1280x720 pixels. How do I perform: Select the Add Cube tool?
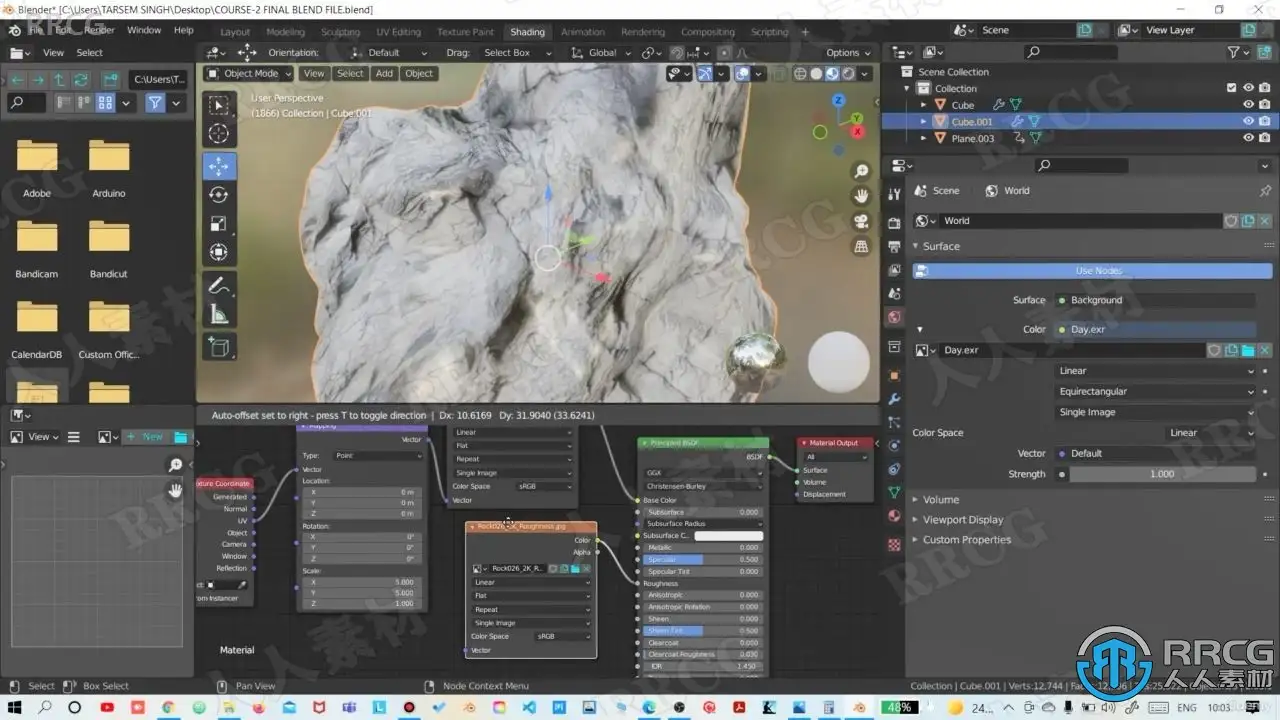tap(219, 347)
